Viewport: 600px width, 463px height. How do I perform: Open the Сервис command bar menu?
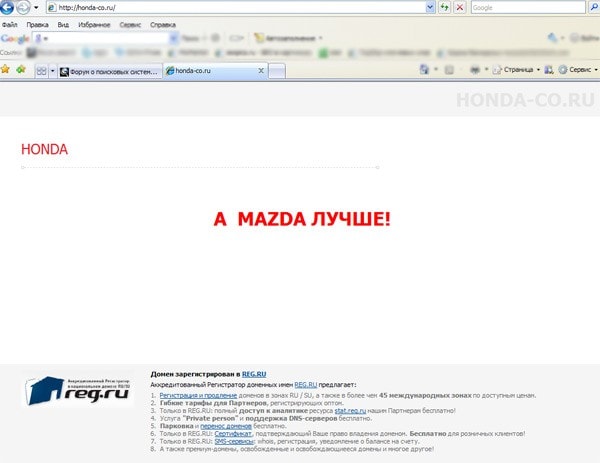[x=578, y=70]
